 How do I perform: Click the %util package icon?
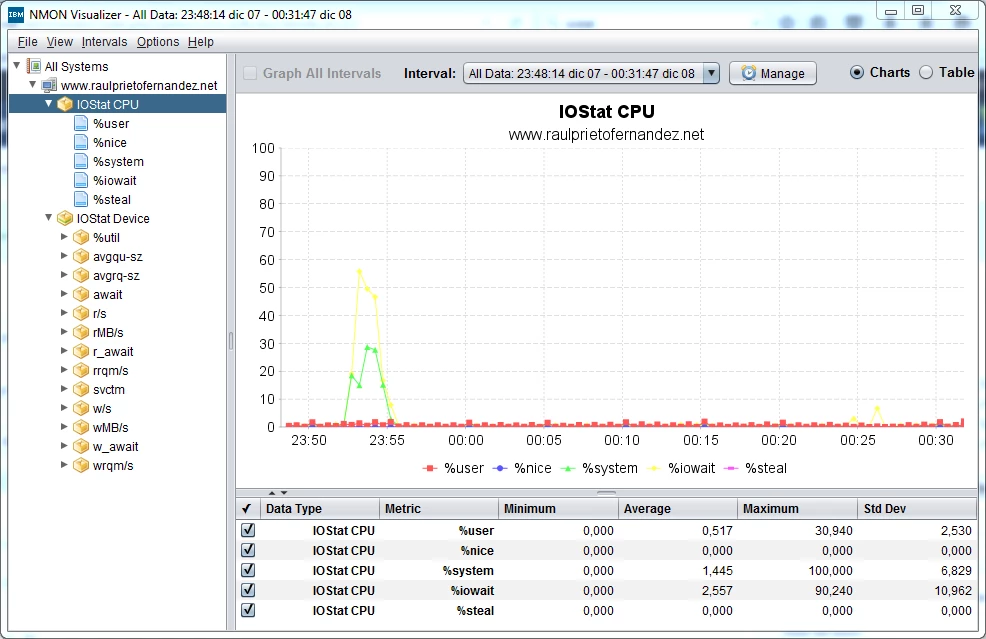pos(81,237)
